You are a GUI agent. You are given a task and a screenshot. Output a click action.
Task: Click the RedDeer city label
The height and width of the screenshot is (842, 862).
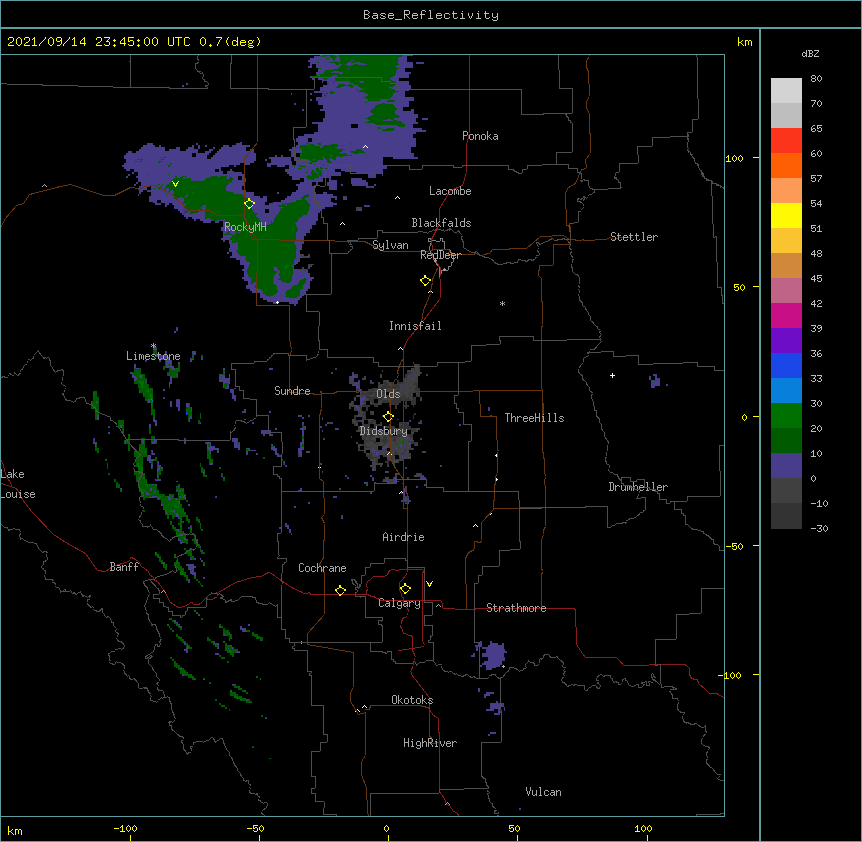pyautogui.click(x=440, y=255)
